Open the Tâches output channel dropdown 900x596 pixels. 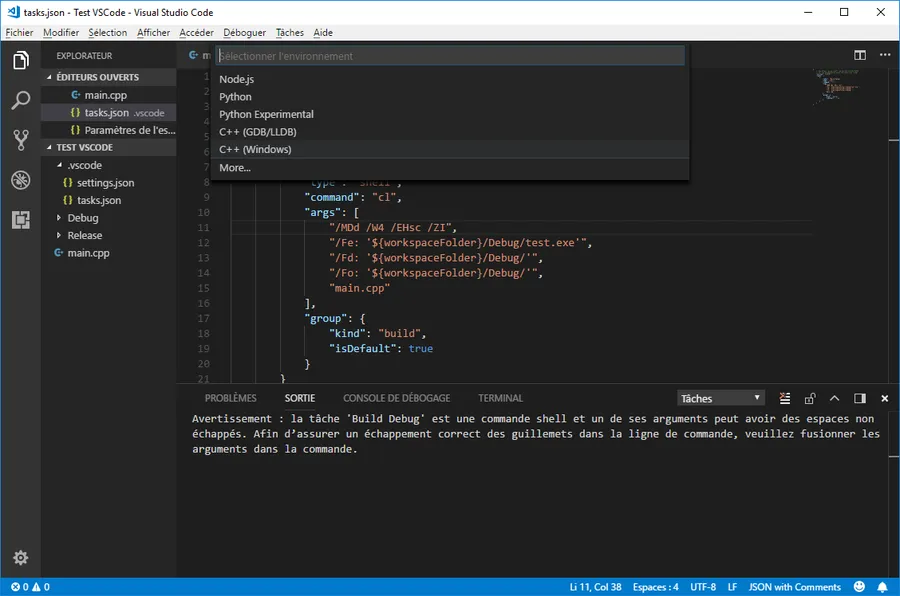[721, 398]
